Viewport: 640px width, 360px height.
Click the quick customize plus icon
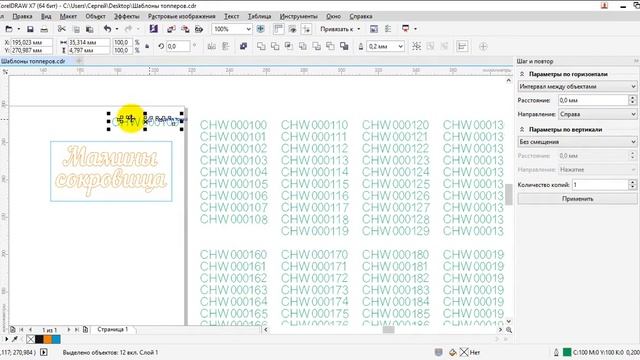483,47
